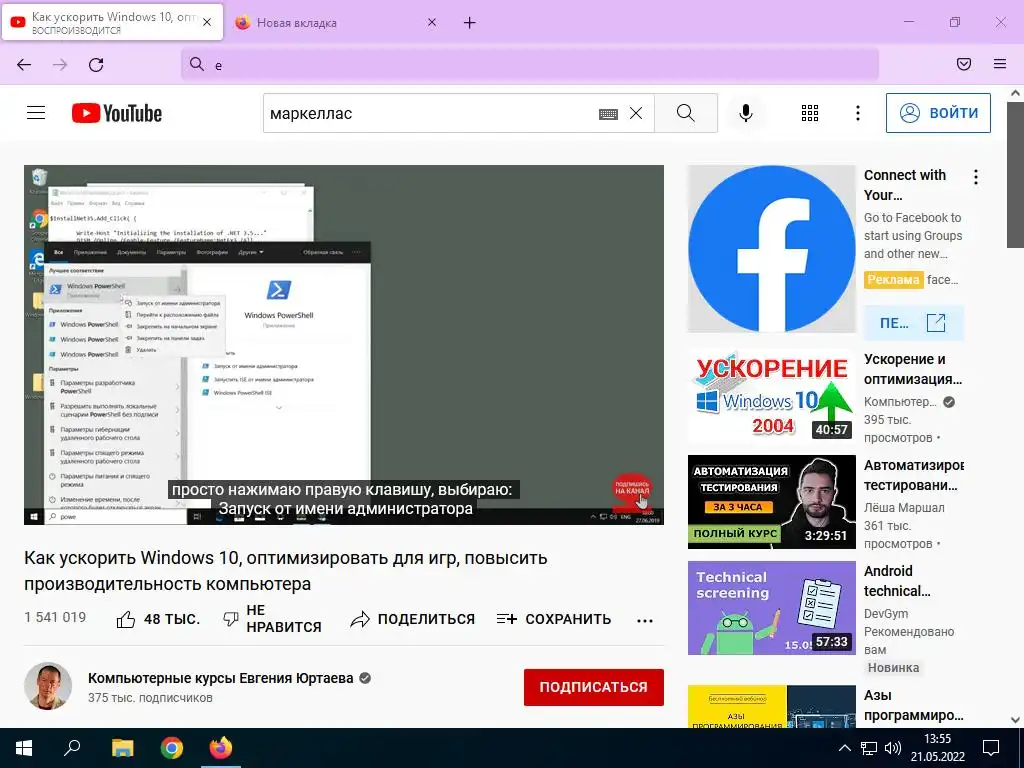
Task: Click the ad's ПЕ… external link button
Action: coord(914,323)
